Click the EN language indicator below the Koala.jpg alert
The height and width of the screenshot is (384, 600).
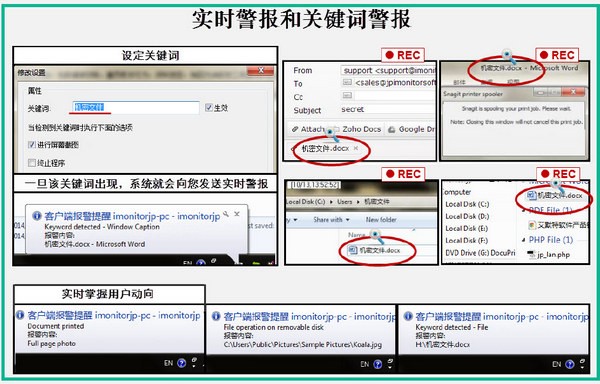point(364,364)
